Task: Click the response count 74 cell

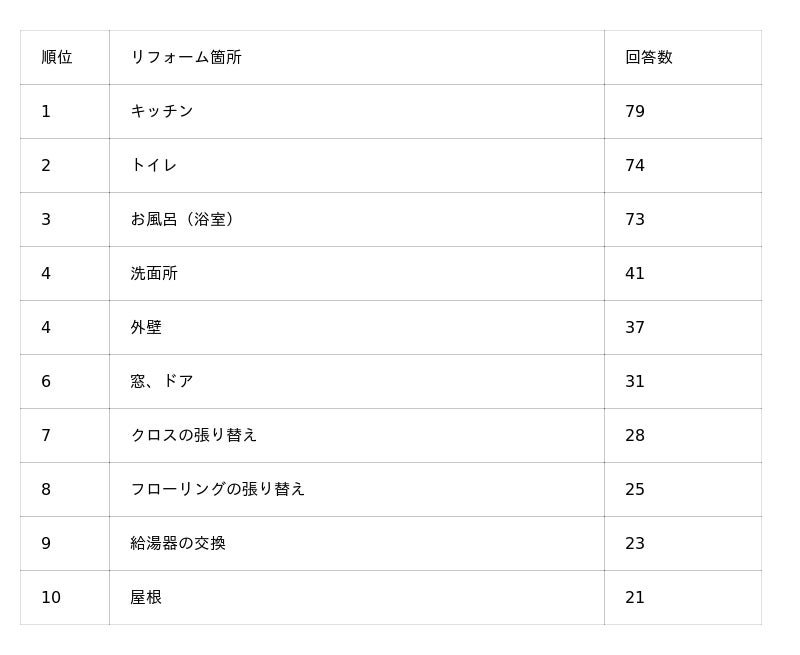Action: click(x=635, y=165)
